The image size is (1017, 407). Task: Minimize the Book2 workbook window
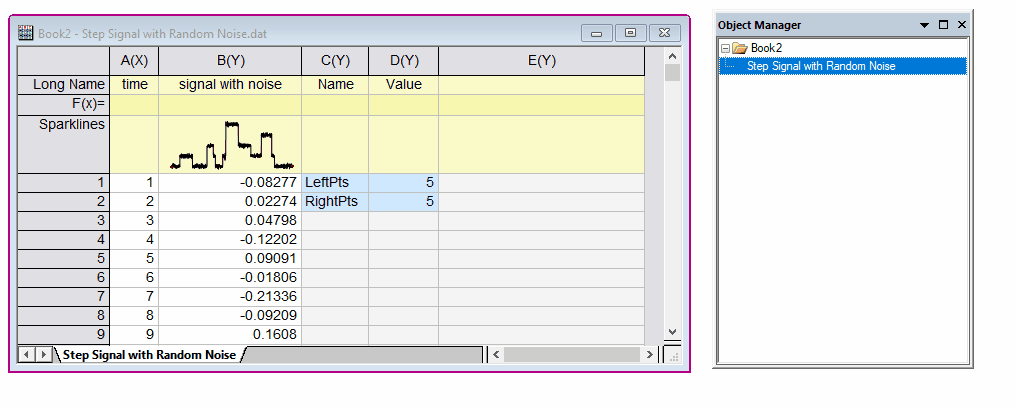(x=597, y=33)
